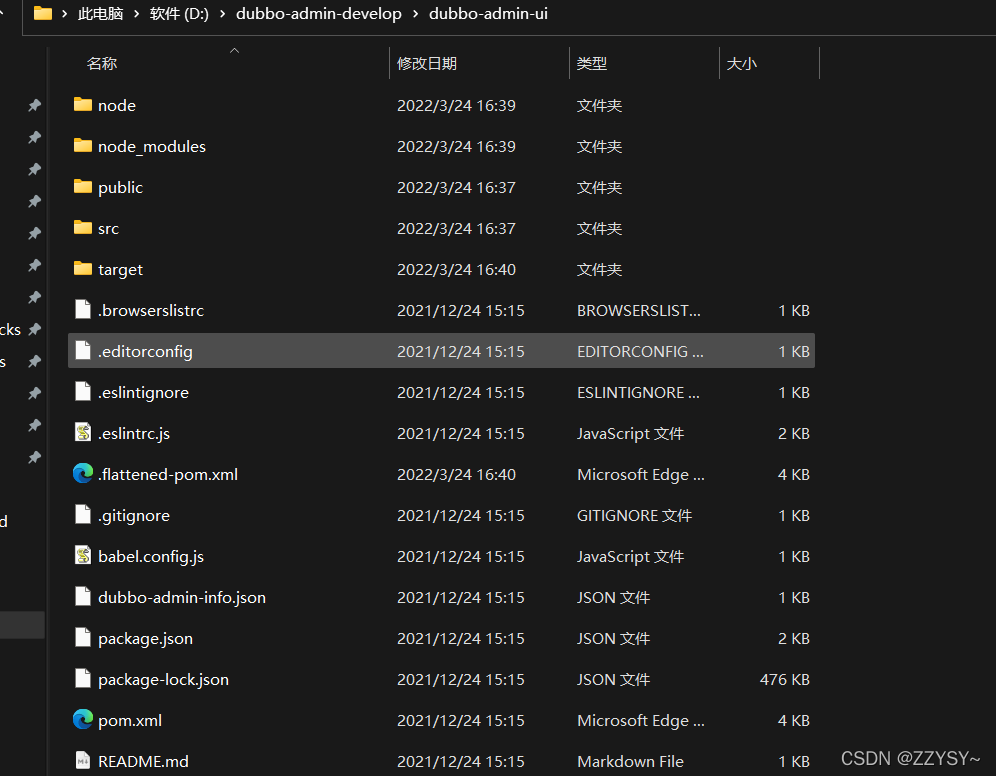Click the dubbo-admin-info.json file icon
The height and width of the screenshot is (776, 996).
tap(83, 596)
